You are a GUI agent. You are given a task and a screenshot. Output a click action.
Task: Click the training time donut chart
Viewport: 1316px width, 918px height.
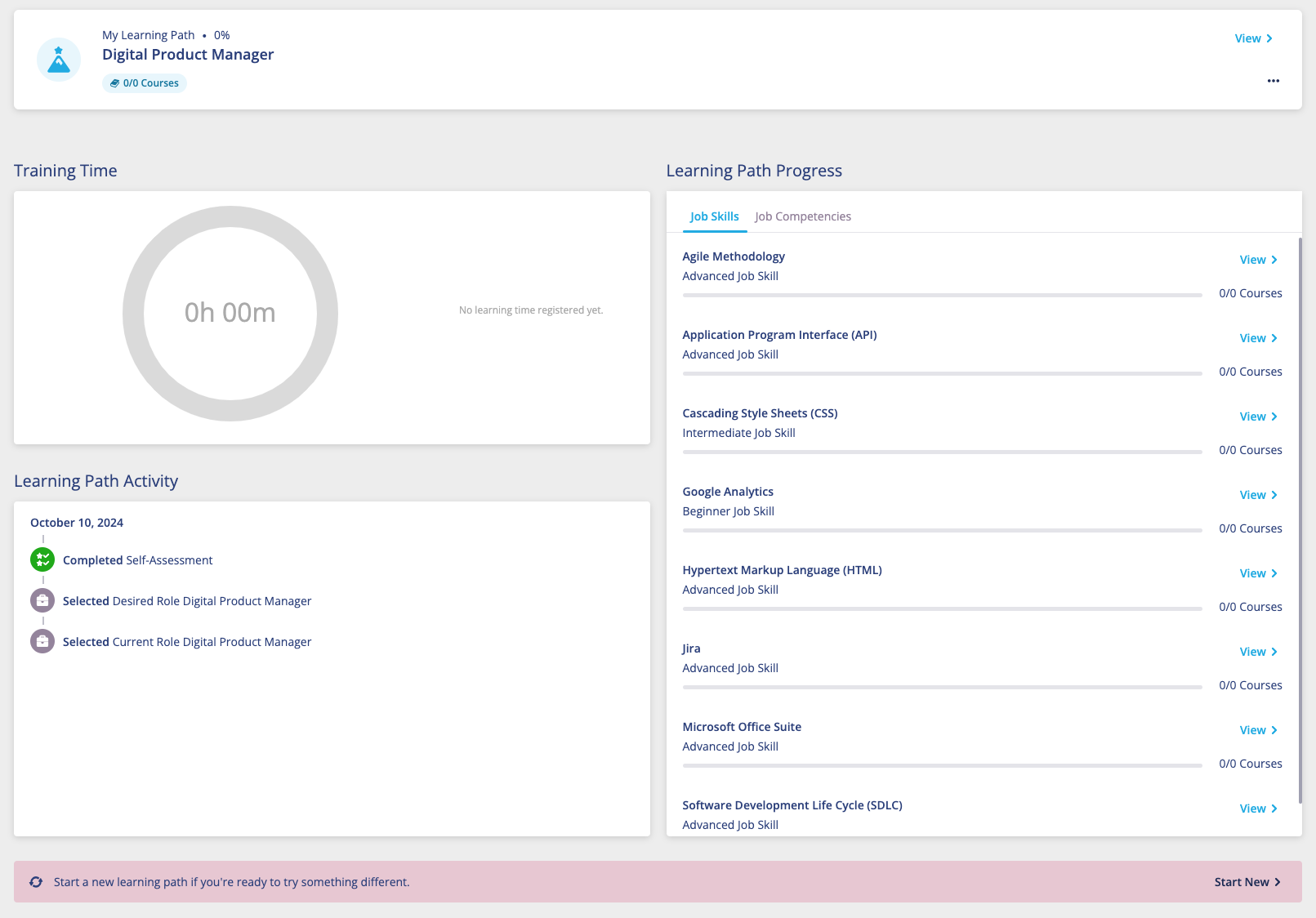(x=230, y=314)
